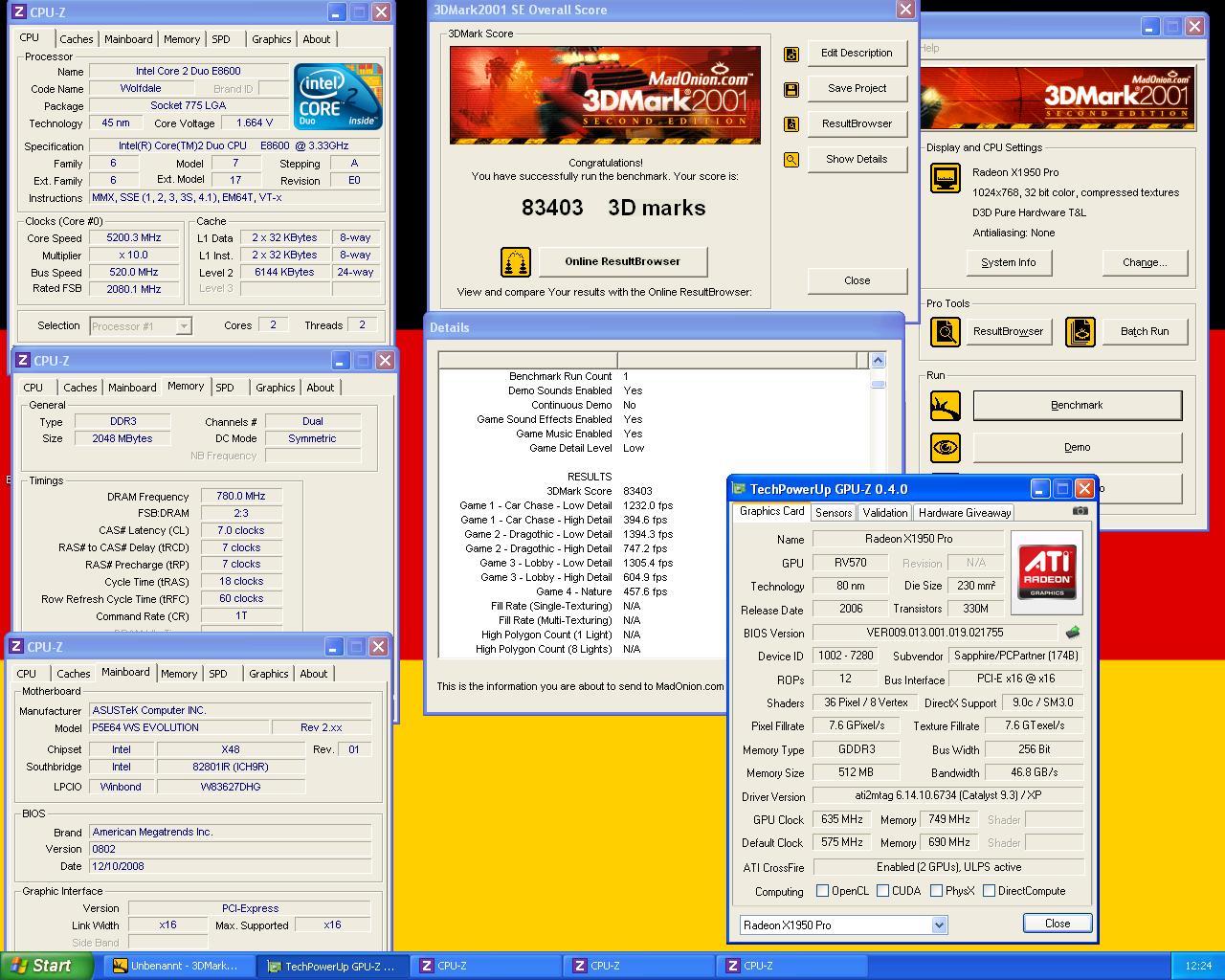Screen dimensions: 1225x980
Task: Click the ResultBrowser magnifier icon under Pro Tools
Action: (946, 332)
